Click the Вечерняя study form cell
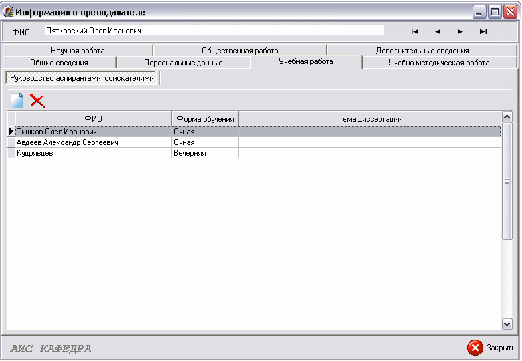522x361 pixels. pyautogui.click(x=205, y=153)
